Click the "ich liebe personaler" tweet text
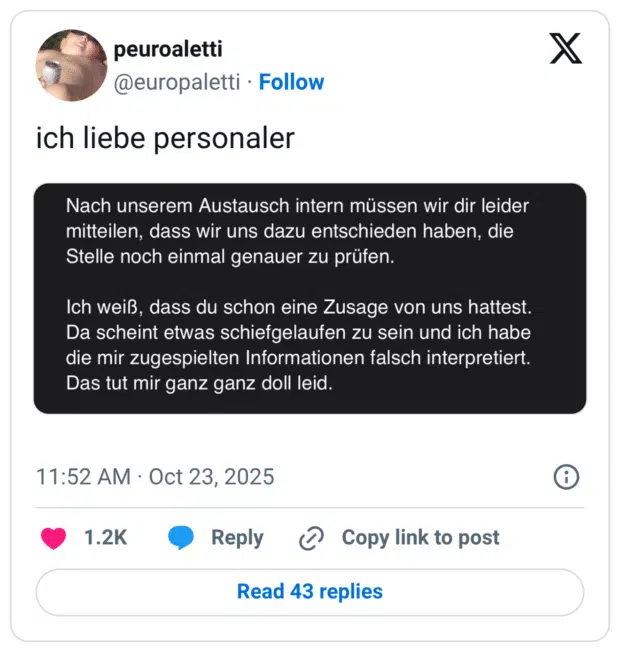This screenshot has height=652, width=620. [165, 138]
